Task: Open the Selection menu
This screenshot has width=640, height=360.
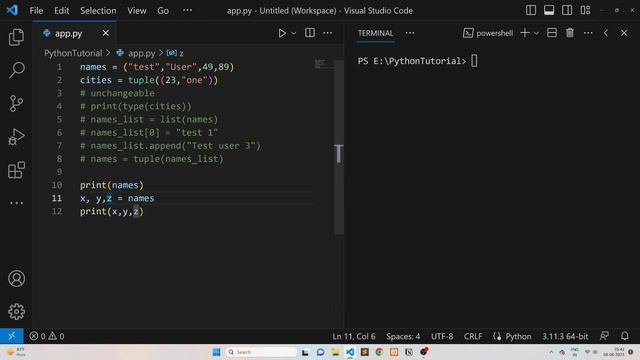Action: click(98, 11)
